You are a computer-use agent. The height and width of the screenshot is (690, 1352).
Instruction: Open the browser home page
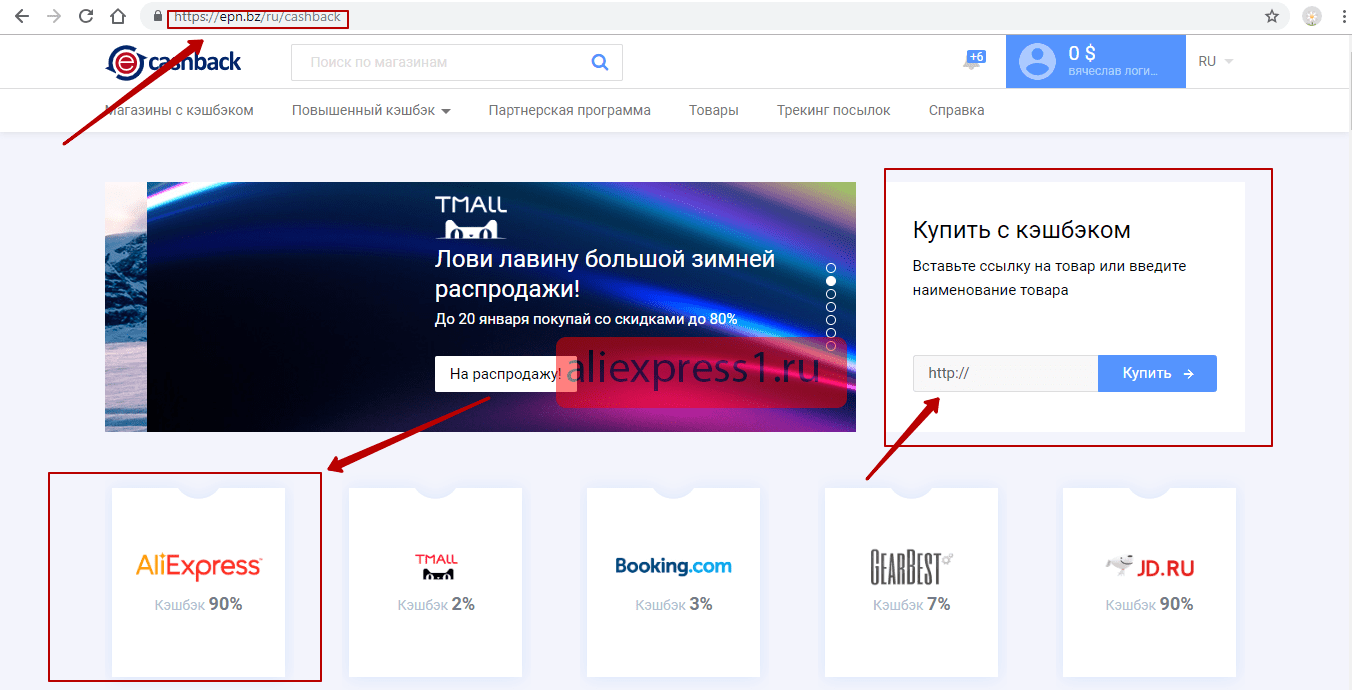(118, 17)
